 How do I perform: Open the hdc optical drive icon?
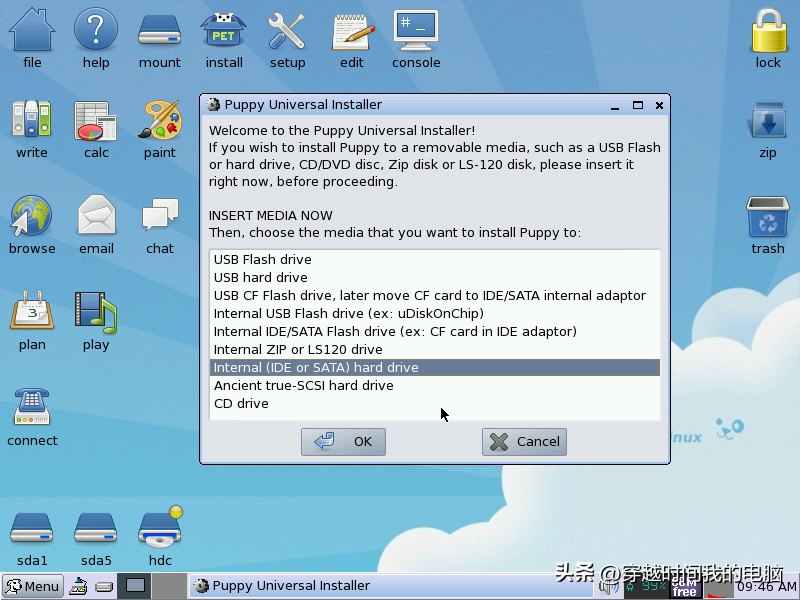(x=160, y=527)
